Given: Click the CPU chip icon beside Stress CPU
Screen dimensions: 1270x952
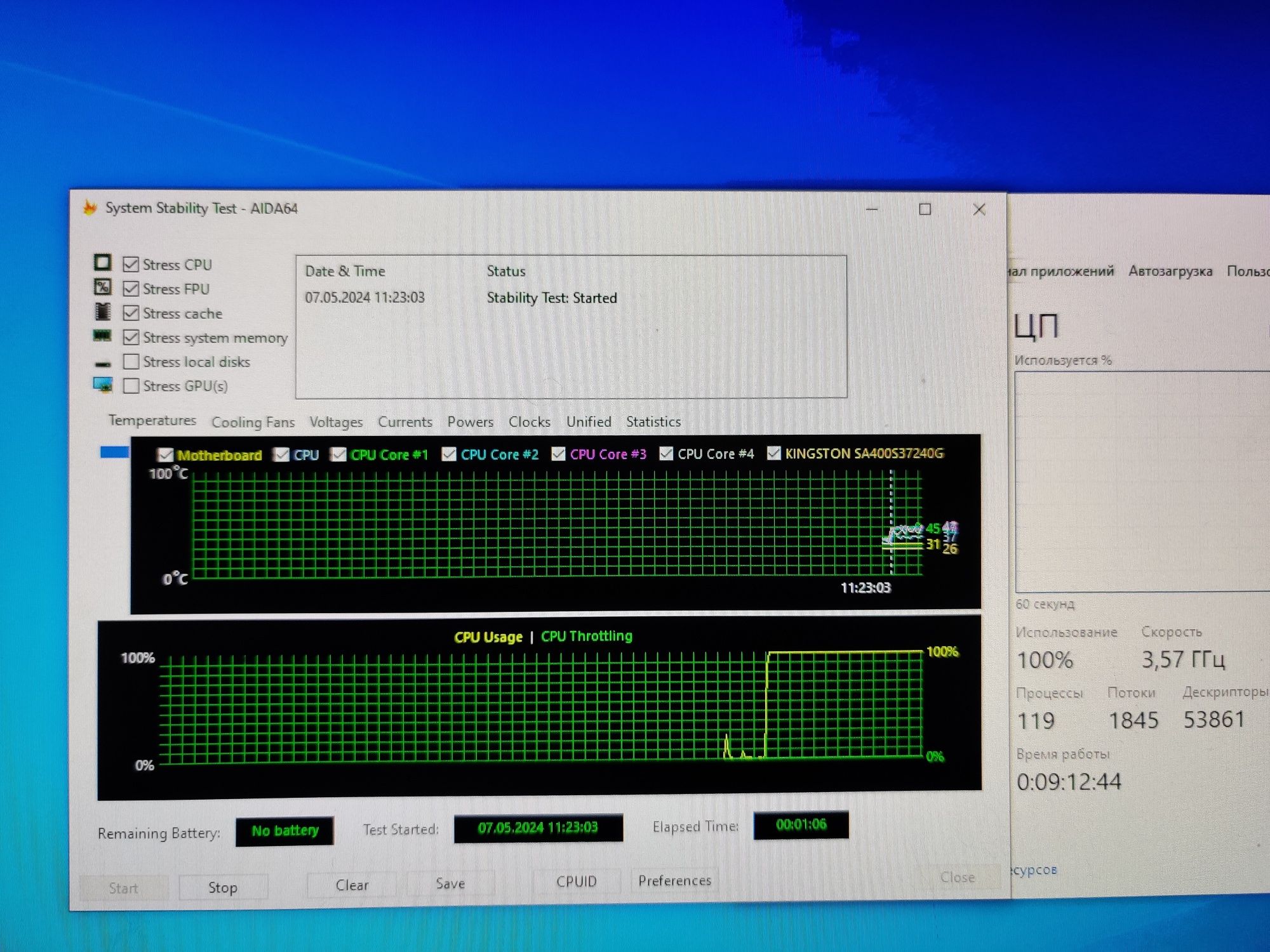Looking at the screenshot, I should (102, 263).
